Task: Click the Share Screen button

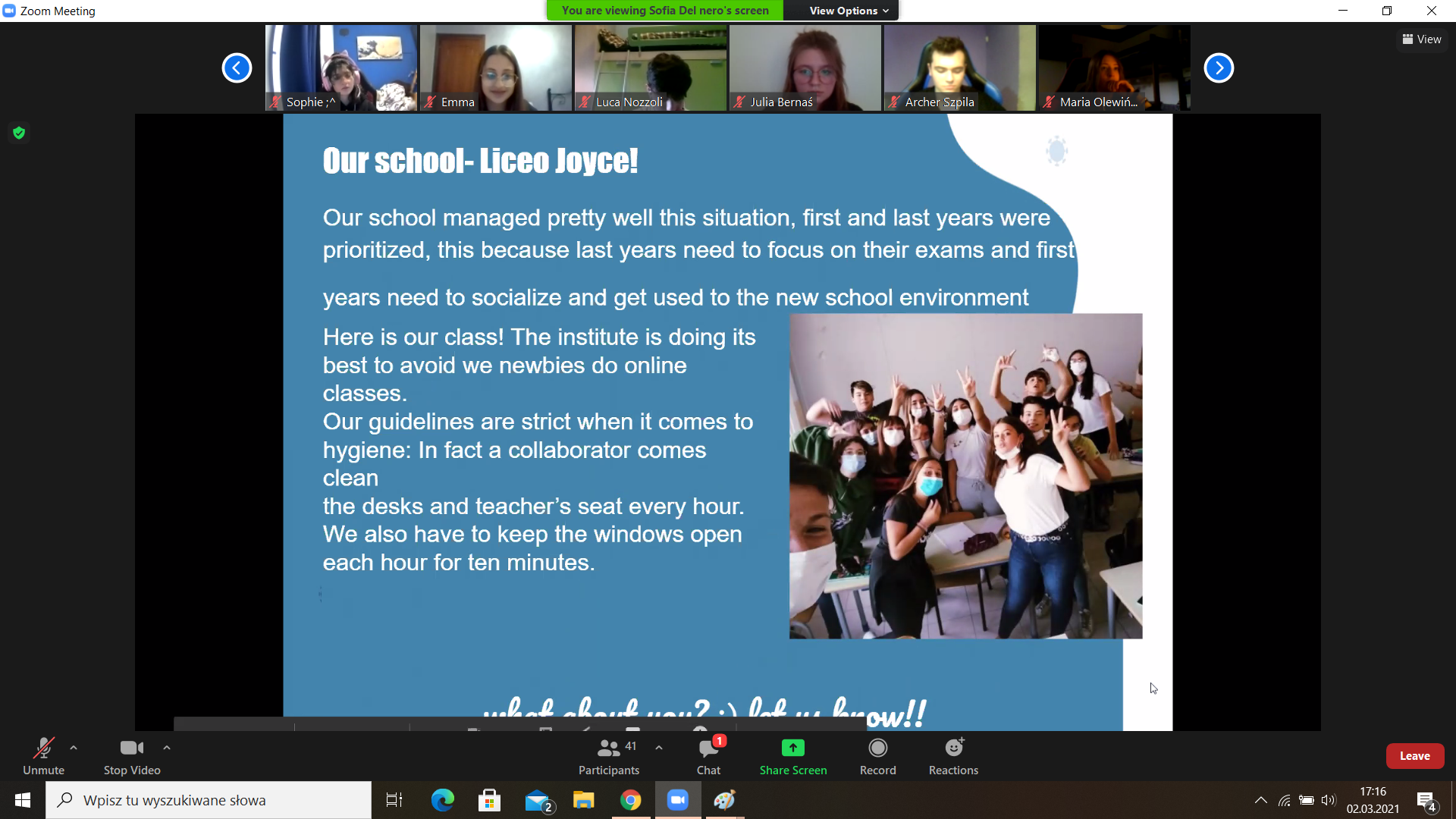Action: point(793,756)
